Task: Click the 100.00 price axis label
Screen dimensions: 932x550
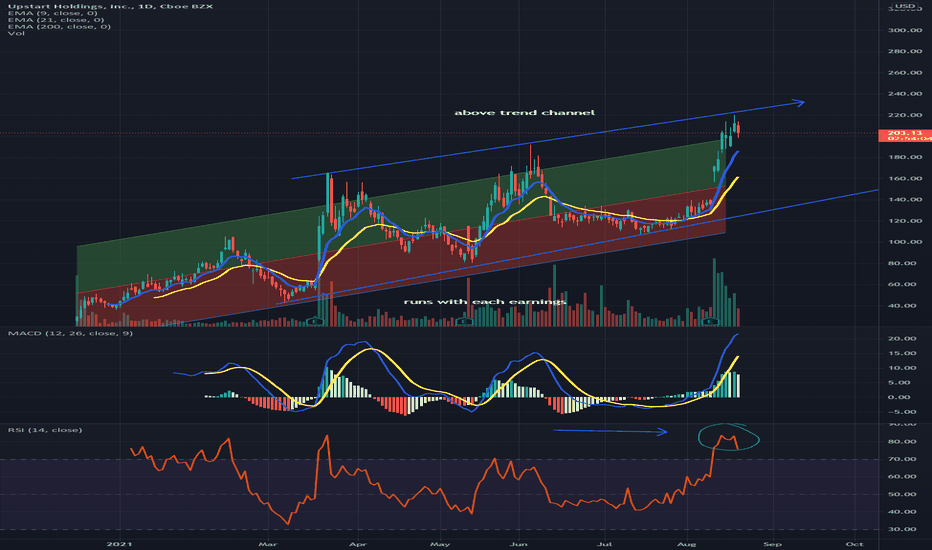Action: 905,242
